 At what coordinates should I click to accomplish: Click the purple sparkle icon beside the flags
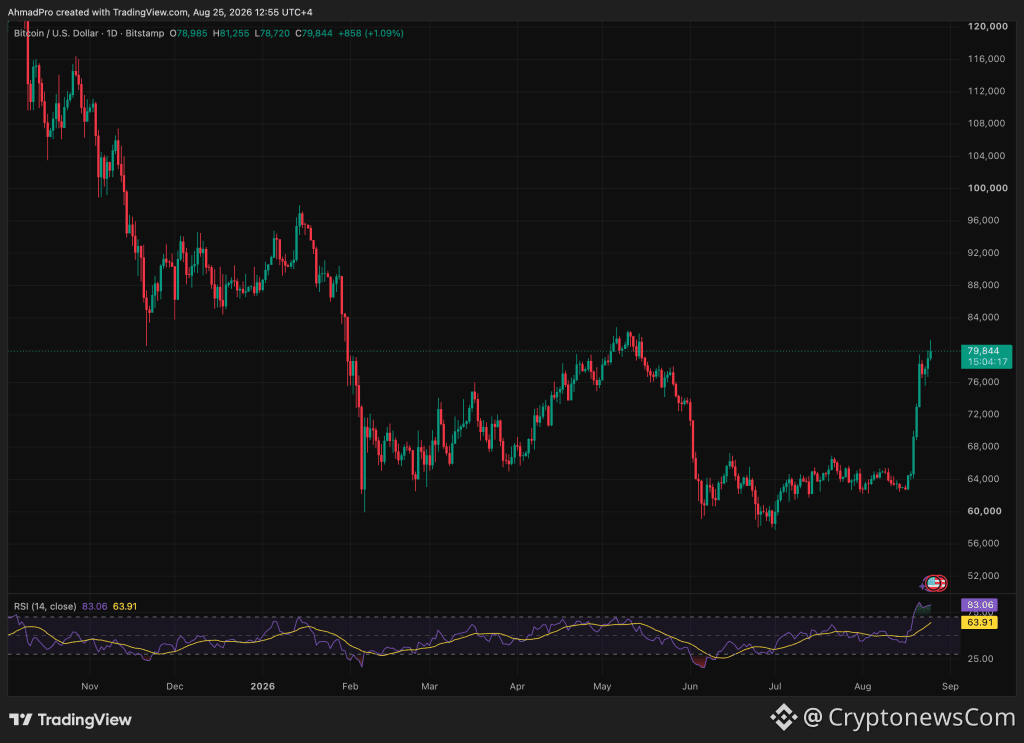922,586
